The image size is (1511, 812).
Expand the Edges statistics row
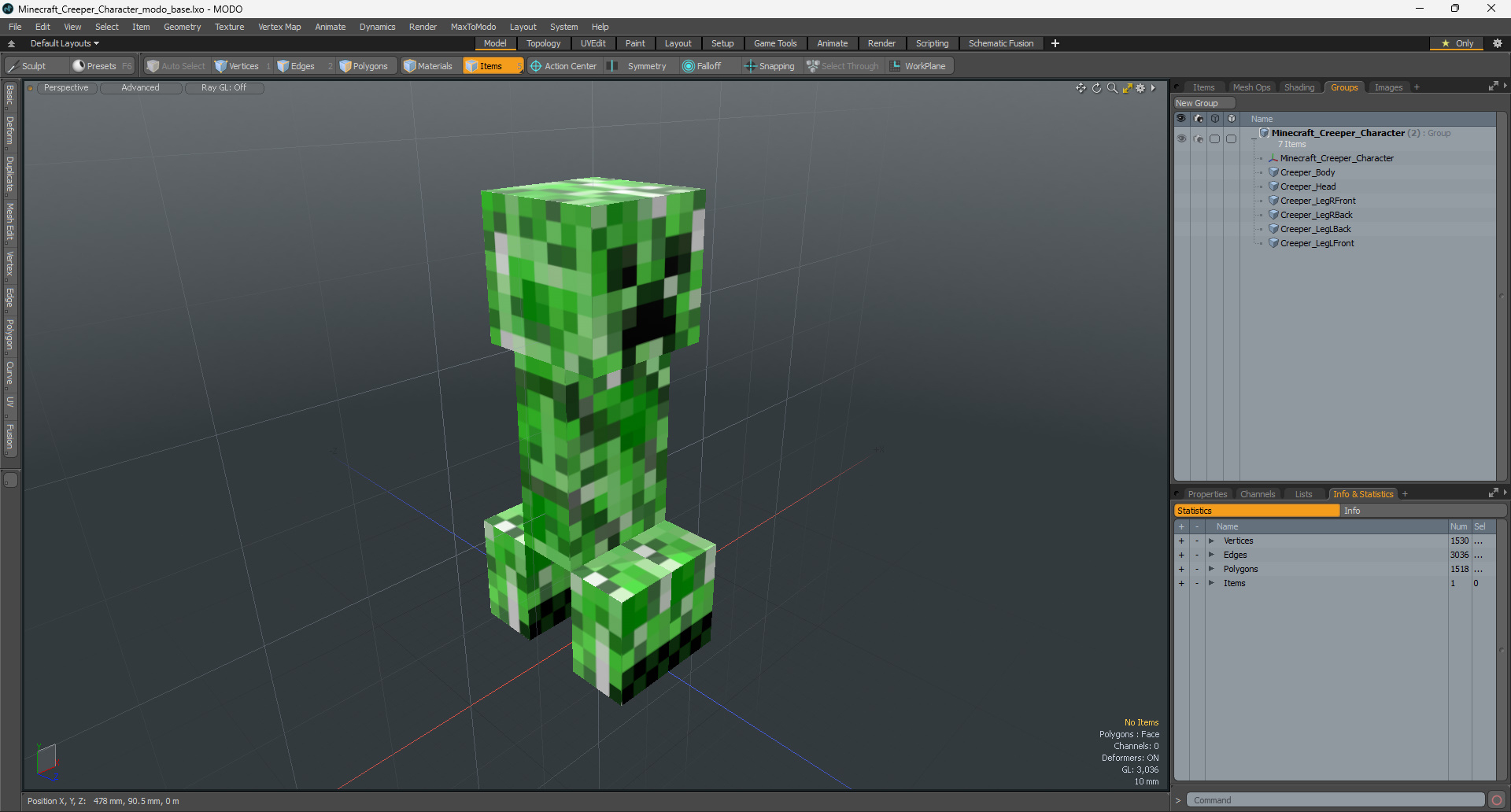point(1212,555)
